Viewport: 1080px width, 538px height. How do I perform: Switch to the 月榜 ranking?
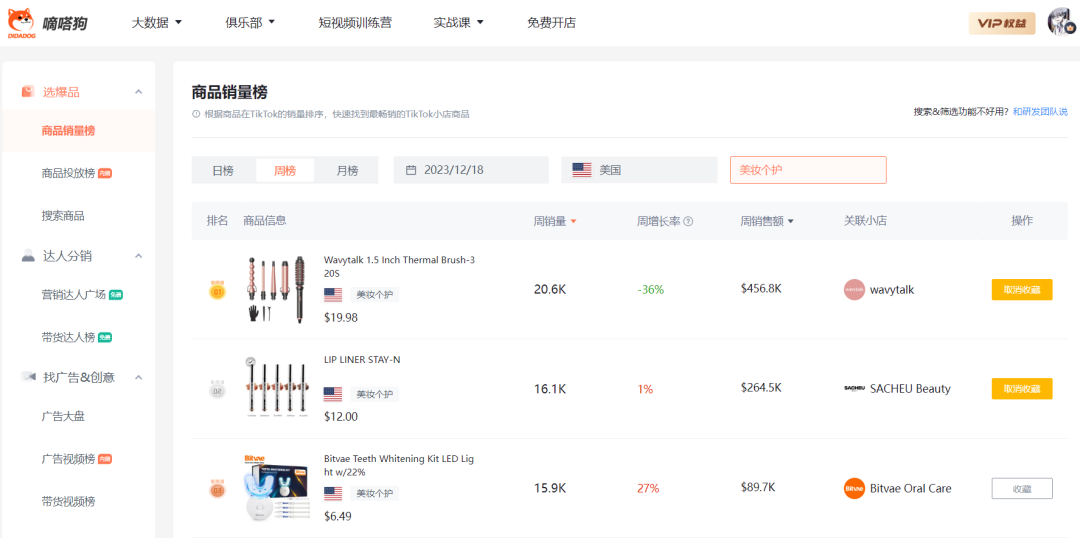click(x=347, y=170)
